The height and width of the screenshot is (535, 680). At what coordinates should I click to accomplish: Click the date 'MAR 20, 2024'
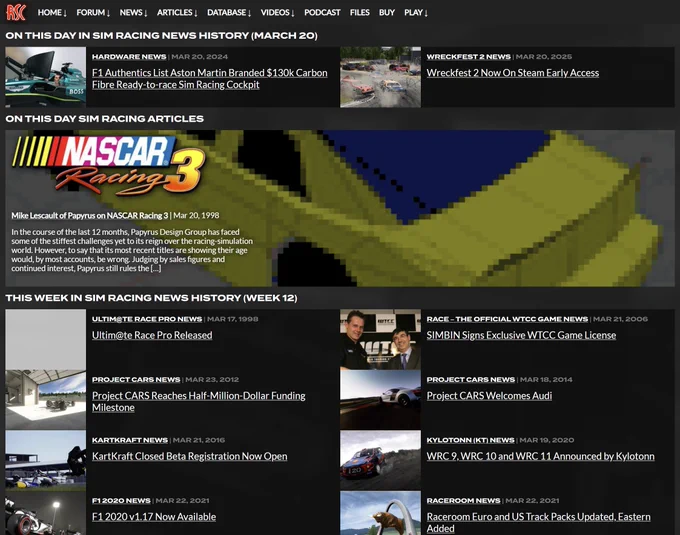point(199,57)
